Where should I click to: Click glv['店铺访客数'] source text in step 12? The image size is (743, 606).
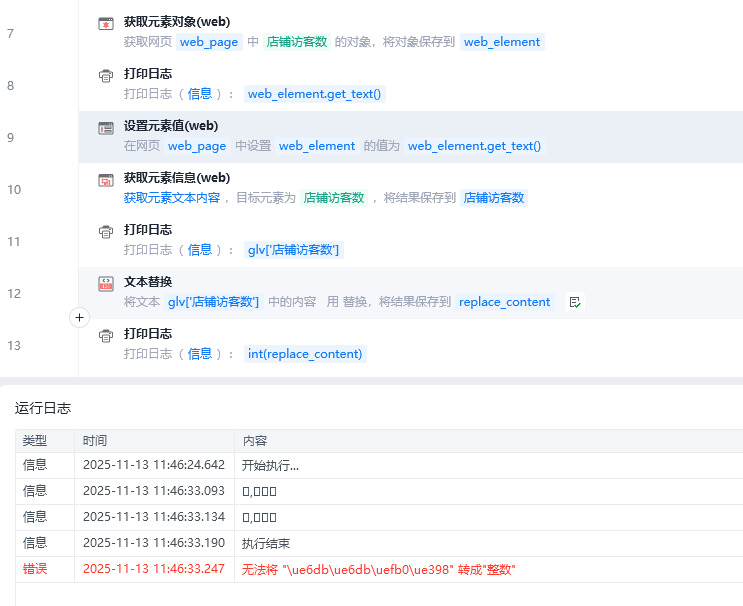(x=213, y=302)
